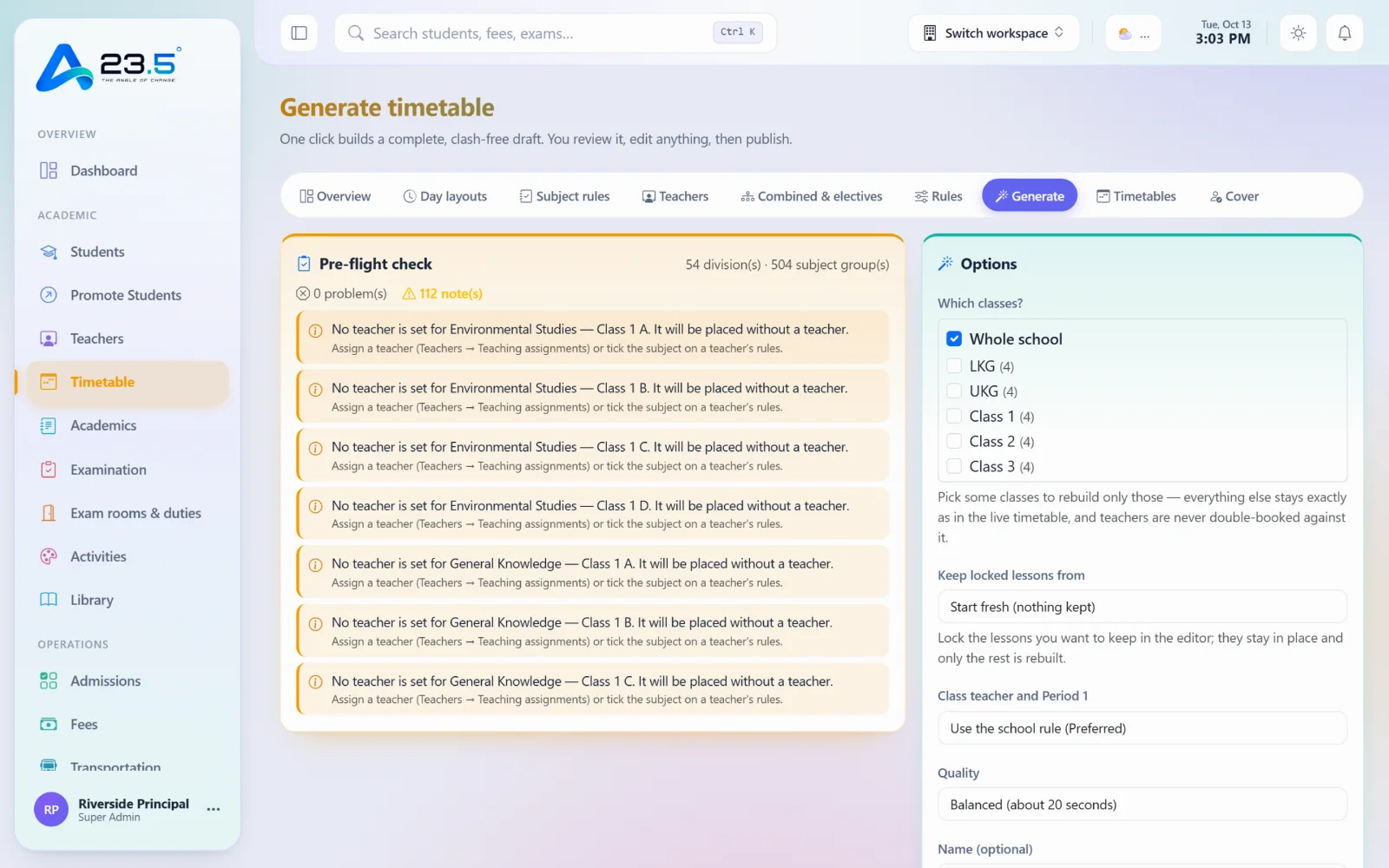Open Dashboard from the sidebar

pyautogui.click(x=127, y=171)
